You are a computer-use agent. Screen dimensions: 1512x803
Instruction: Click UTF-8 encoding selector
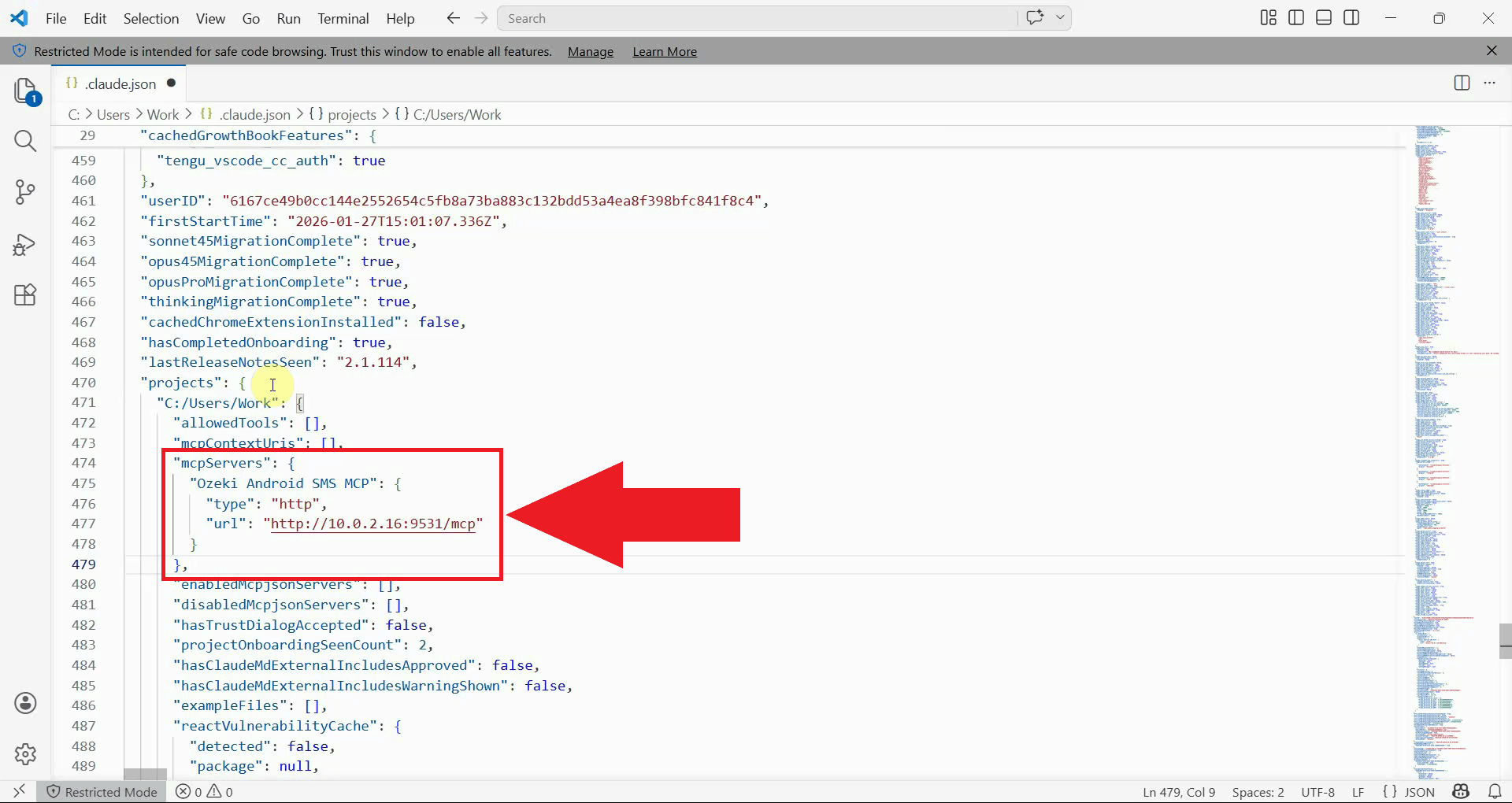click(x=1317, y=792)
